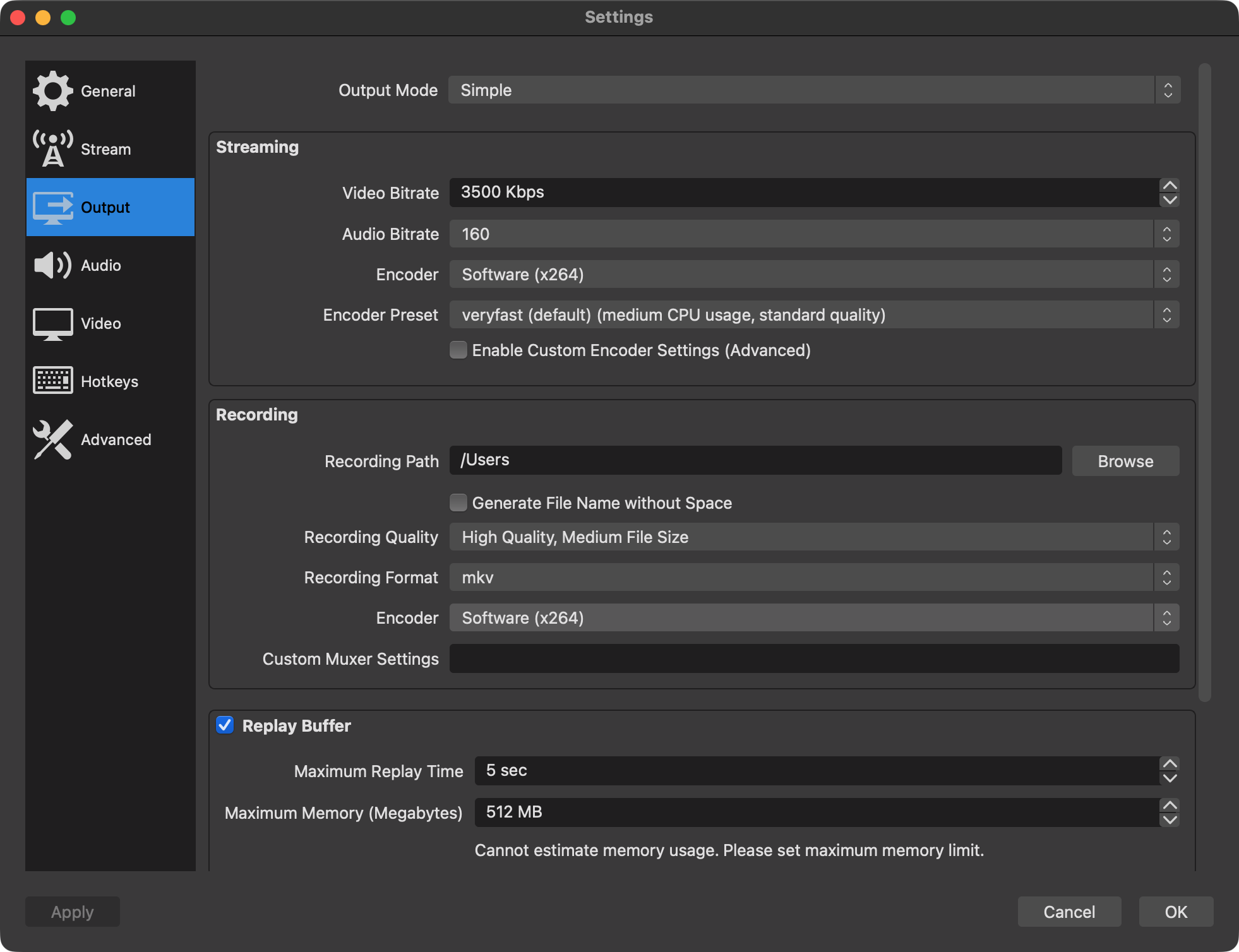Expand the Encoder Preset dropdown

[x=813, y=315]
